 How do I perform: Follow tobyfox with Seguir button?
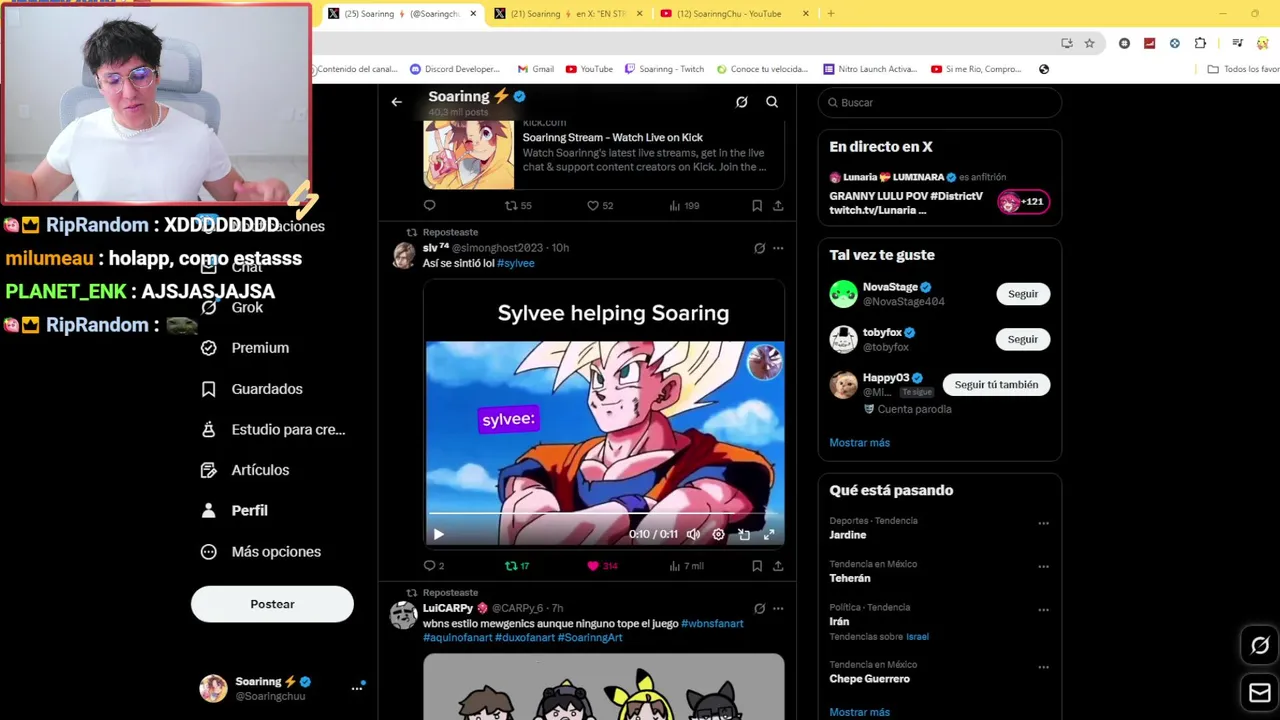[x=1023, y=339]
